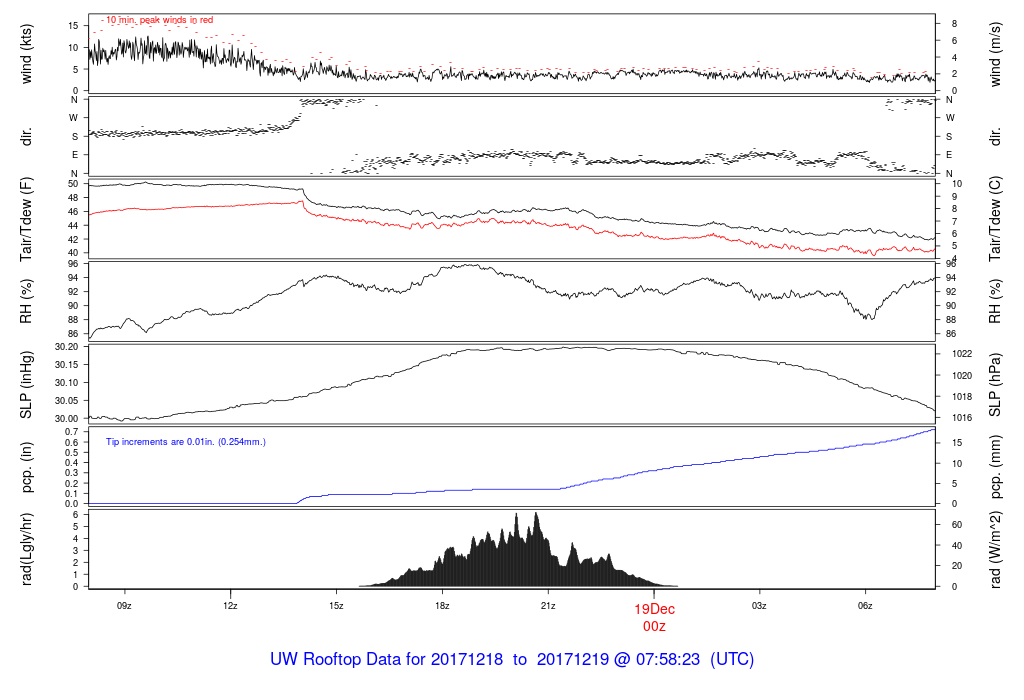Screen dimensions: 1024x700
Task: Click the '10 min. peak winds in red' note
Action: pyautogui.click(x=159, y=20)
